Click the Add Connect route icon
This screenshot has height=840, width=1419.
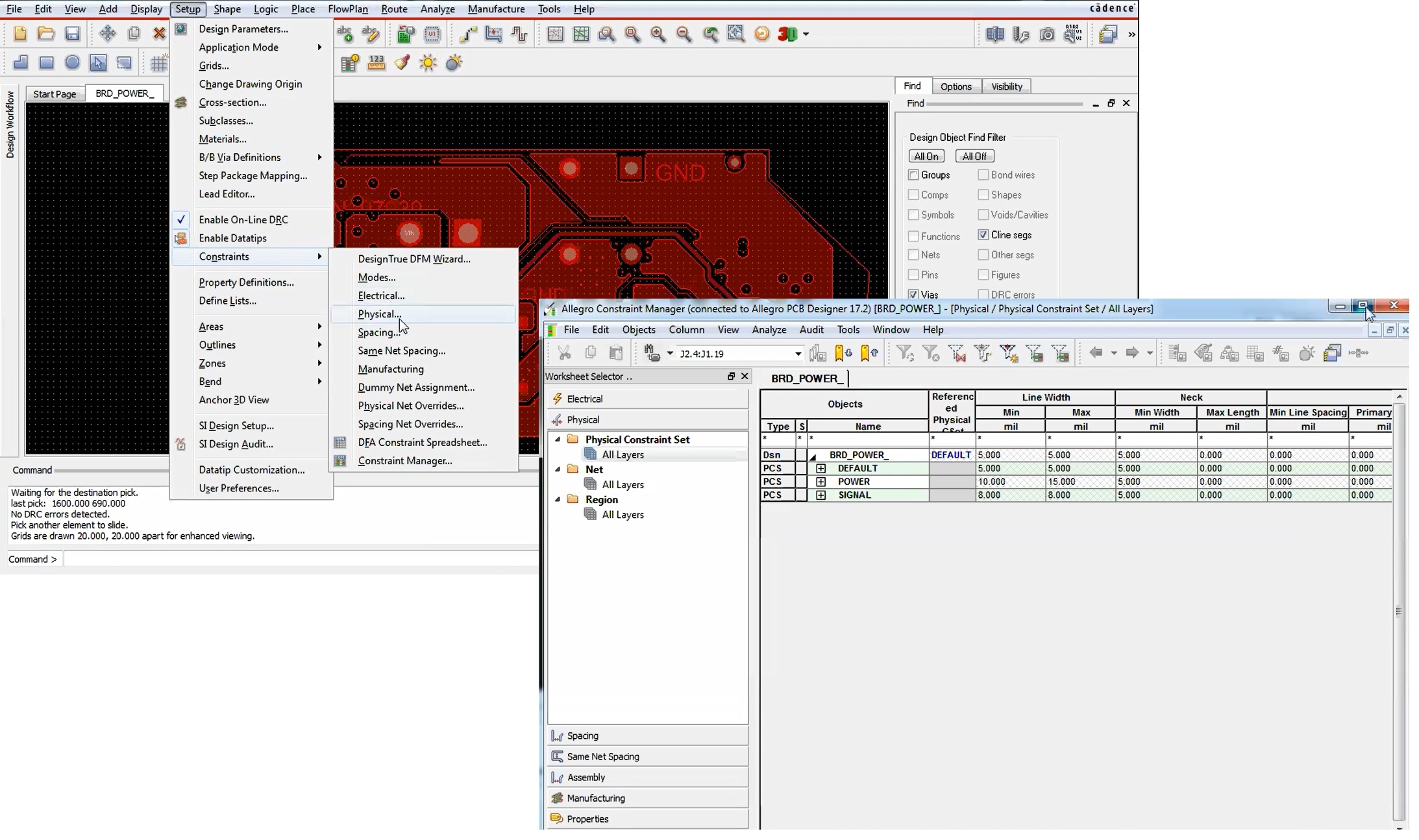(x=468, y=34)
